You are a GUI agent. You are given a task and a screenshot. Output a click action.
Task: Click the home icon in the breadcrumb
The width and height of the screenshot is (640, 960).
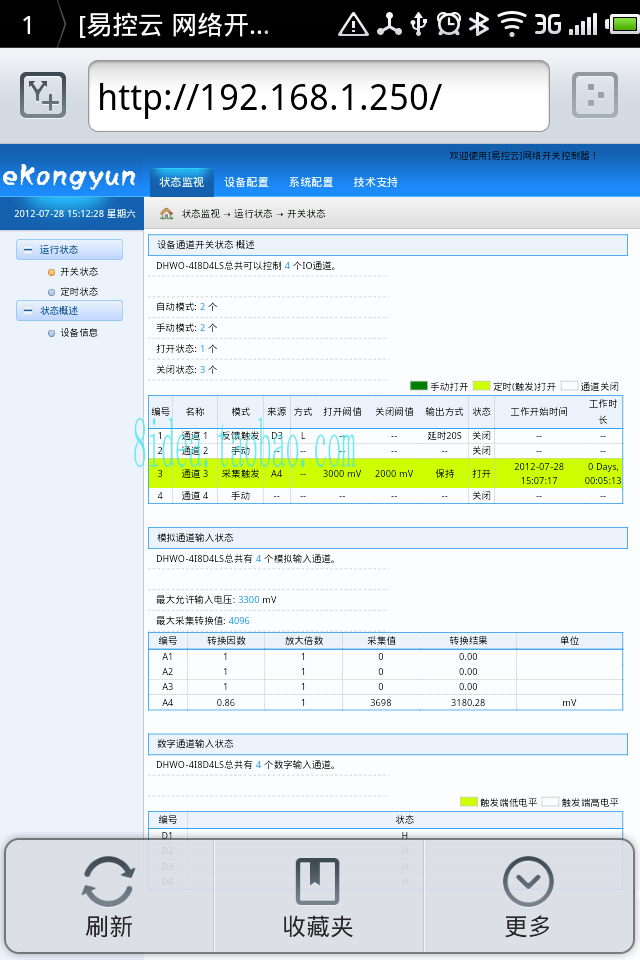click(x=167, y=214)
